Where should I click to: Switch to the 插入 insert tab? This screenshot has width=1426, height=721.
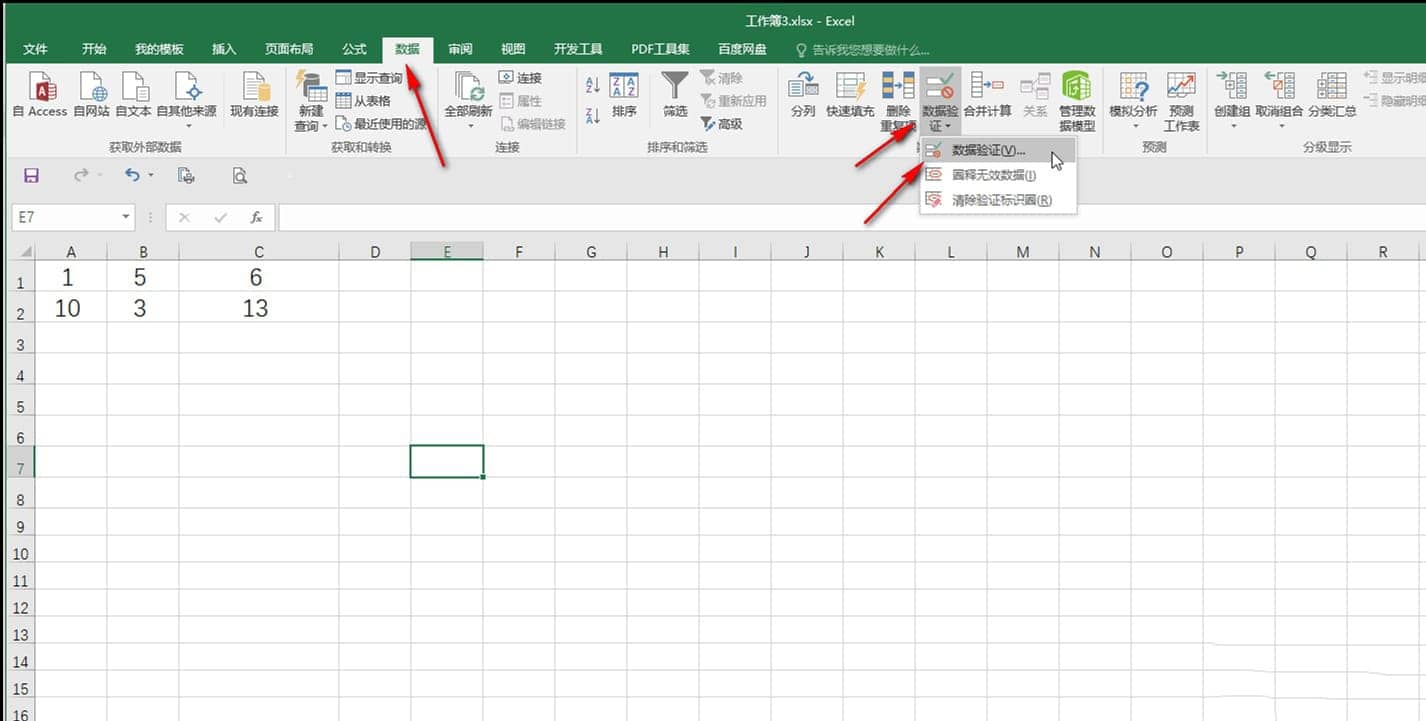[224, 49]
